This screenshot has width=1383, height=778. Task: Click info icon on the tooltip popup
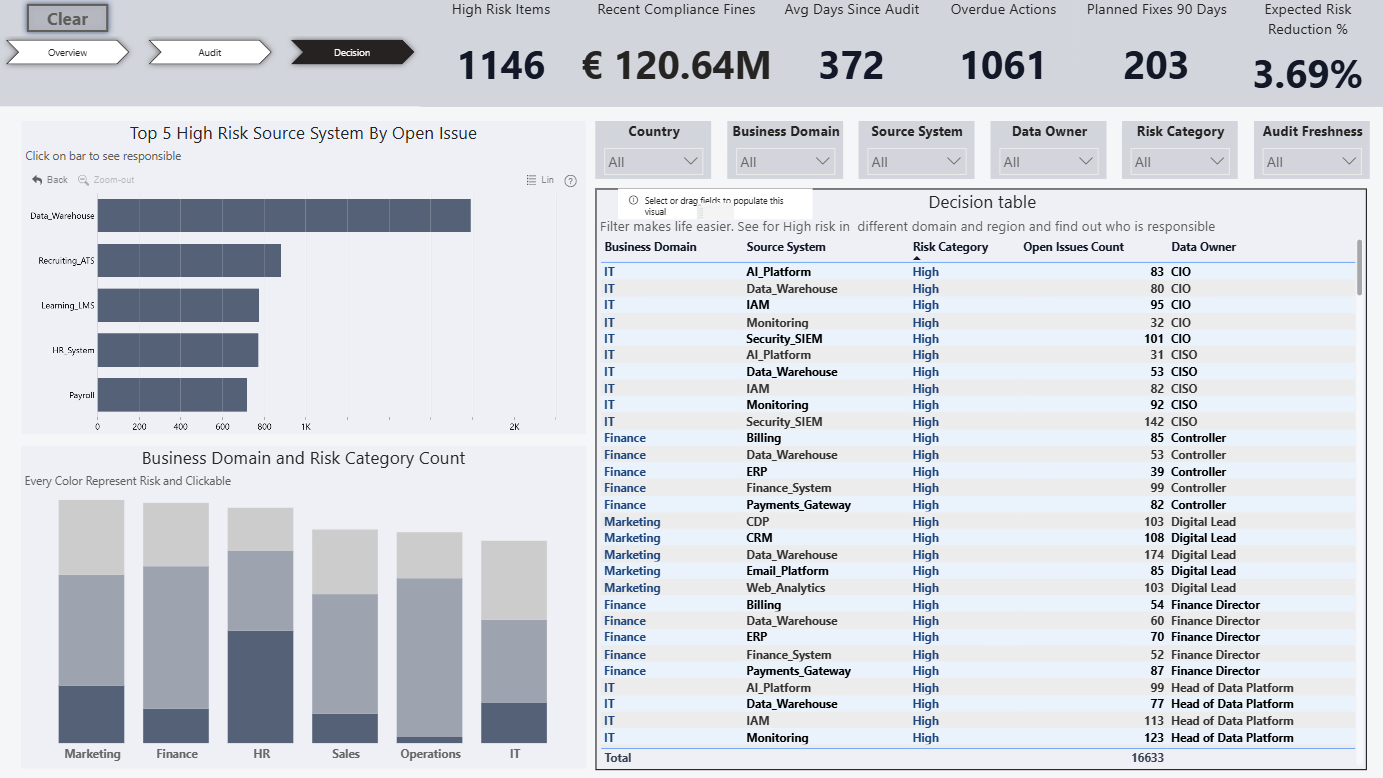tap(633, 201)
